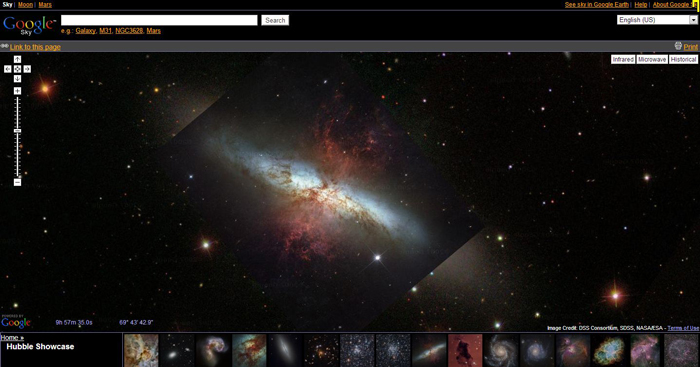Zoom in with the plus button
The width and height of the screenshot is (700, 367).
click(17, 91)
